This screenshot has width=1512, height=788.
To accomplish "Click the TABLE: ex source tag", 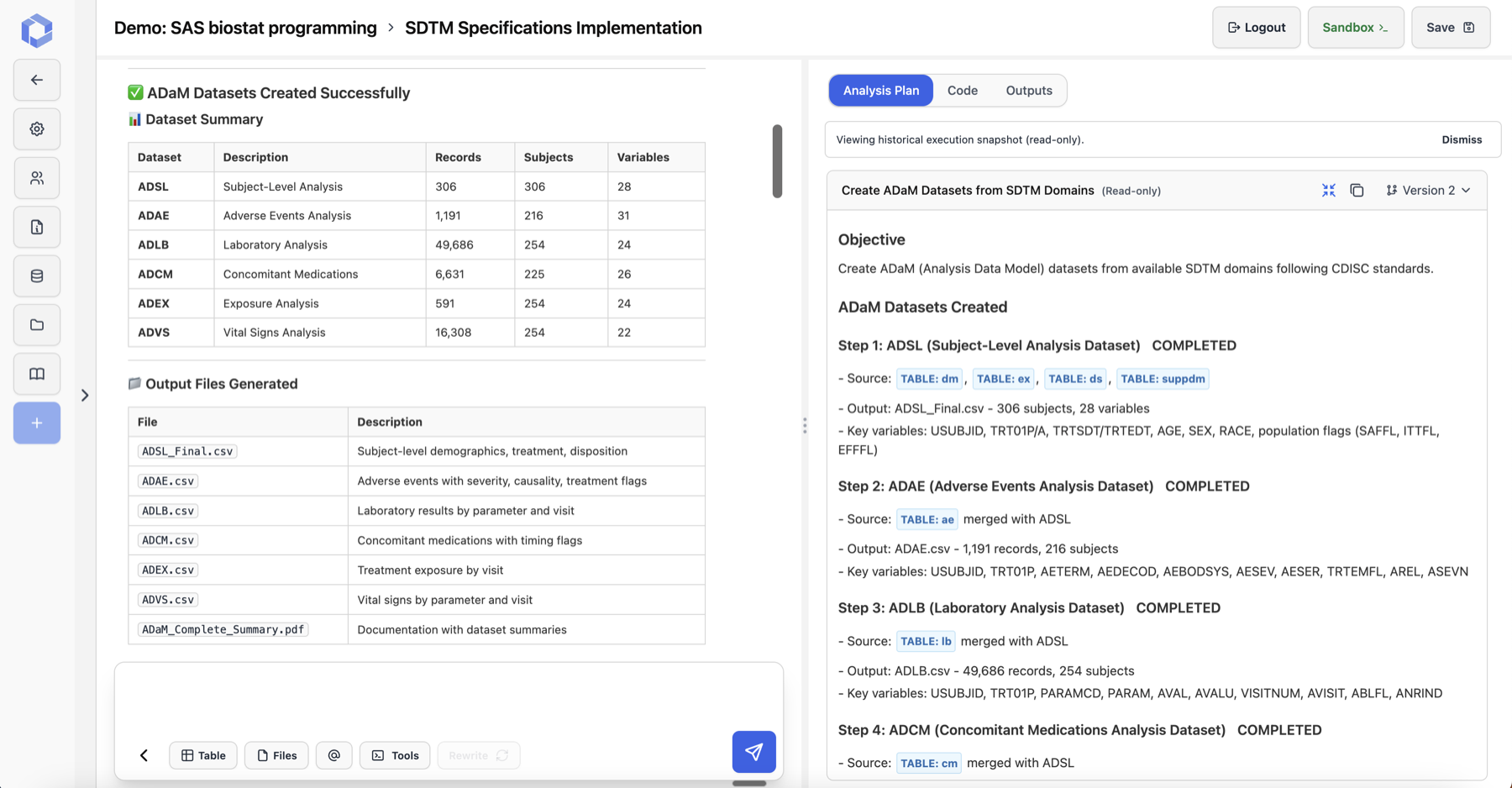I will [x=1003, y=379].
